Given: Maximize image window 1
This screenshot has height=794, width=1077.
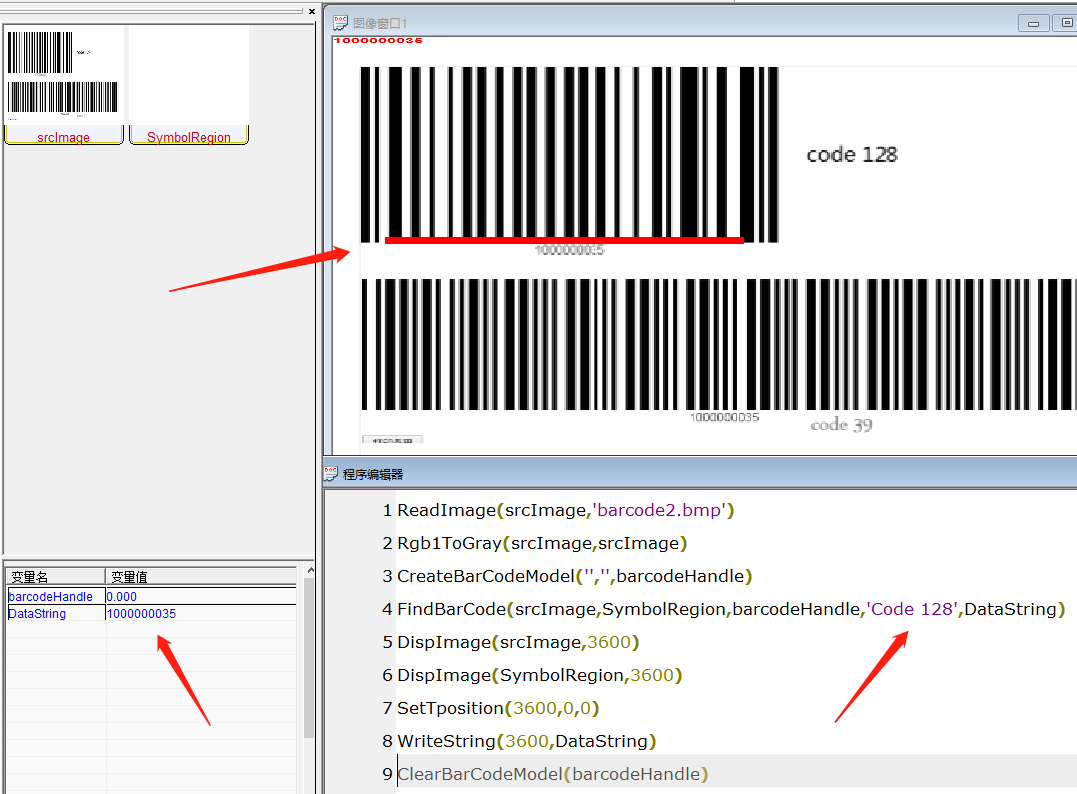Looking at the screenshot, I should pos(1065,23).
